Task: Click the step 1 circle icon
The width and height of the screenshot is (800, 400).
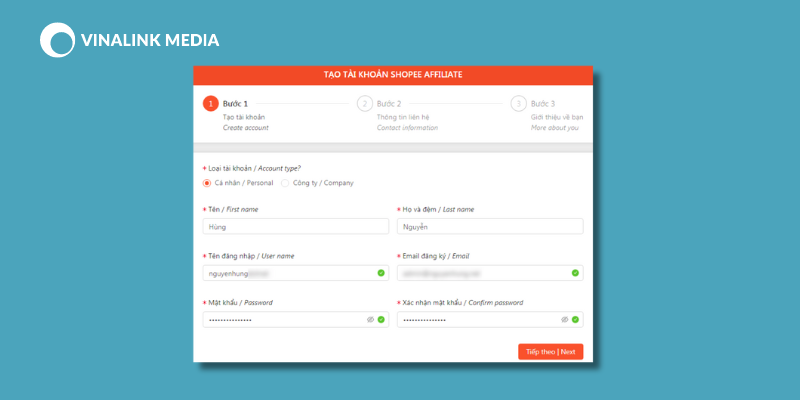Action: [x=211, y=104]
